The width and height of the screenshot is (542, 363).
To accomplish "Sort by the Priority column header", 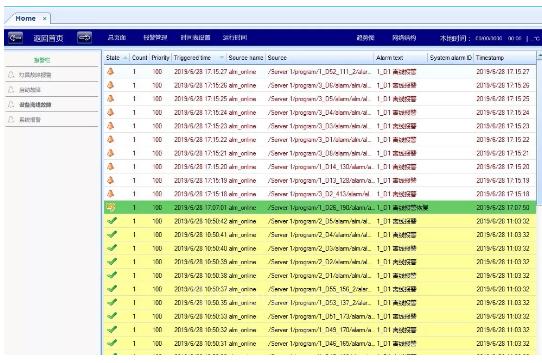I will click(x=160, y=58).
